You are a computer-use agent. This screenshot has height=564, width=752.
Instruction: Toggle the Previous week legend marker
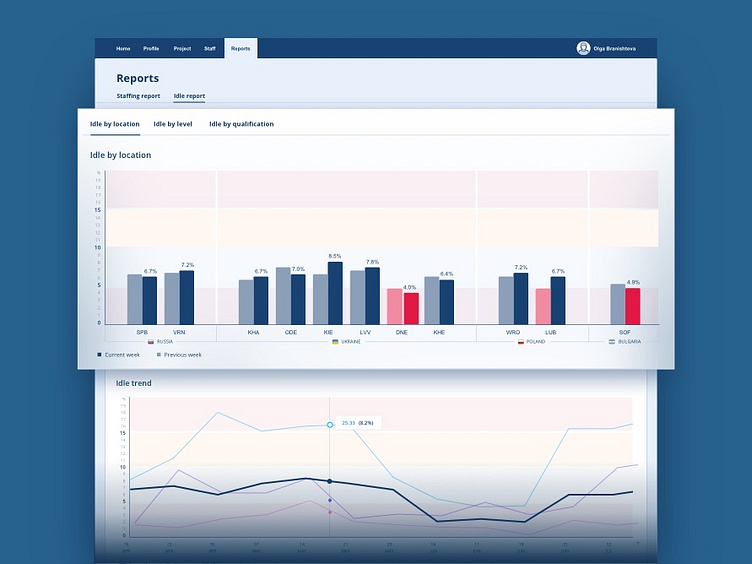tap(158, 354)
